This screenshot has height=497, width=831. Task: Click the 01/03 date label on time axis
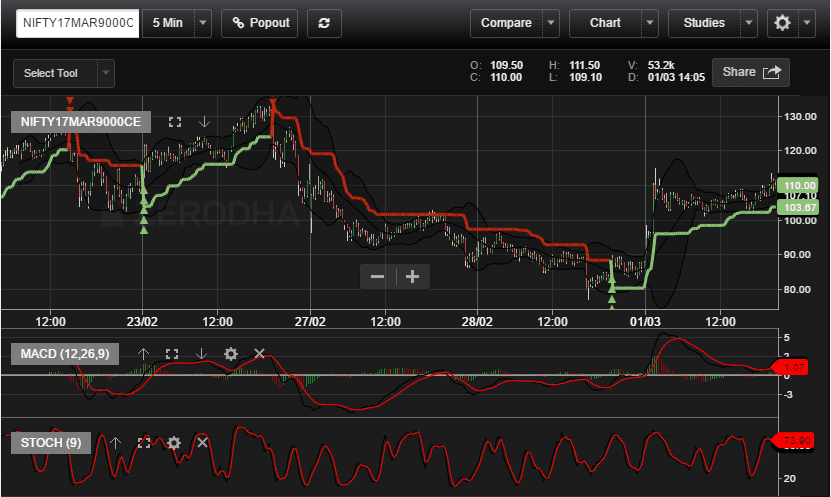coord(645,322)
